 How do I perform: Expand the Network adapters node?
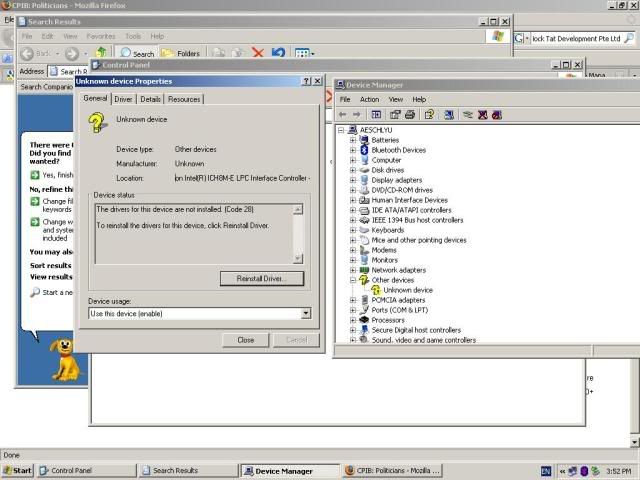pyautogui.click(x=353, y=270)
